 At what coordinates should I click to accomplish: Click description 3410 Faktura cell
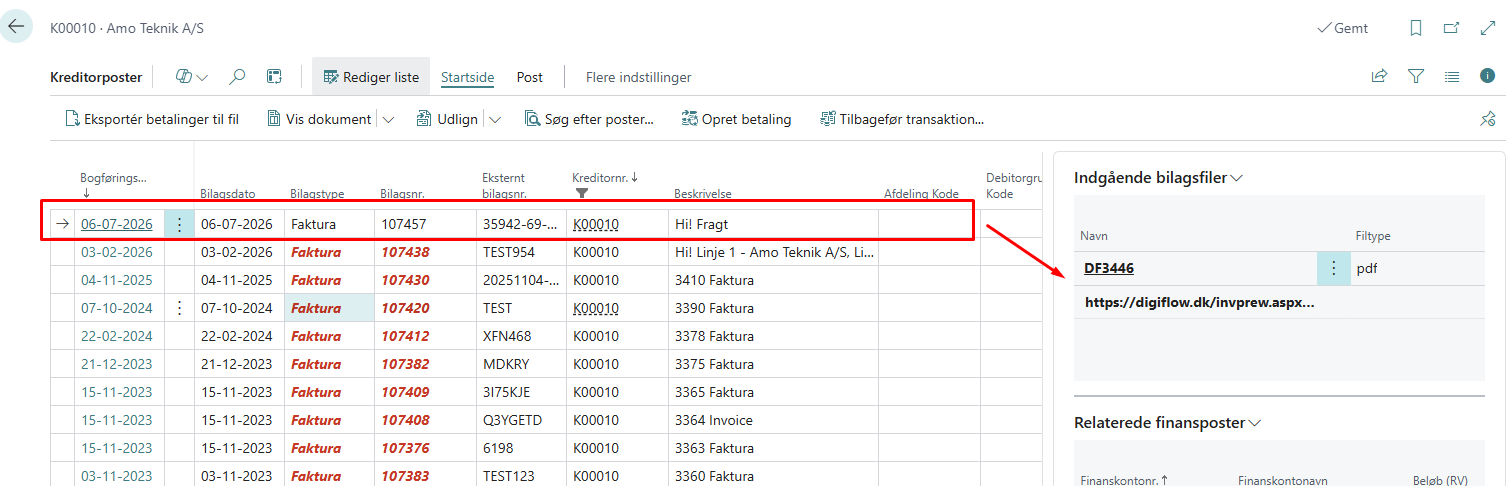point(773,280)
